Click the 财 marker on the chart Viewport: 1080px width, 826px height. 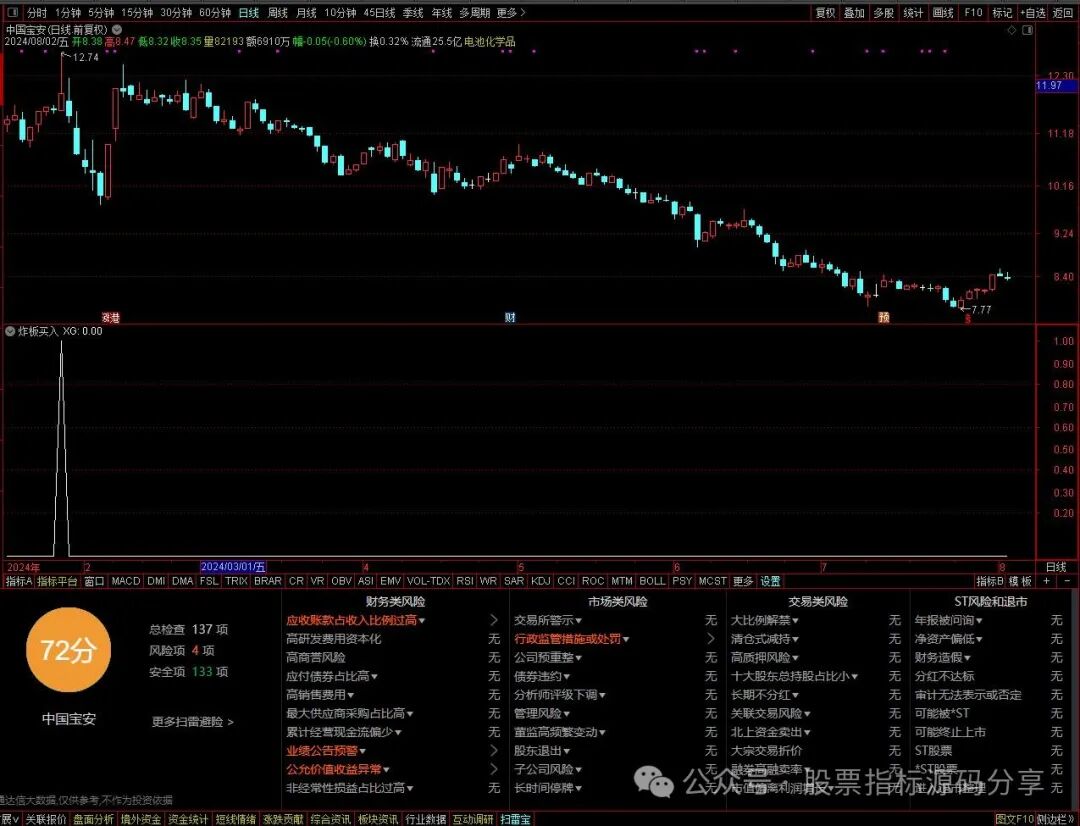pos(510,318)
